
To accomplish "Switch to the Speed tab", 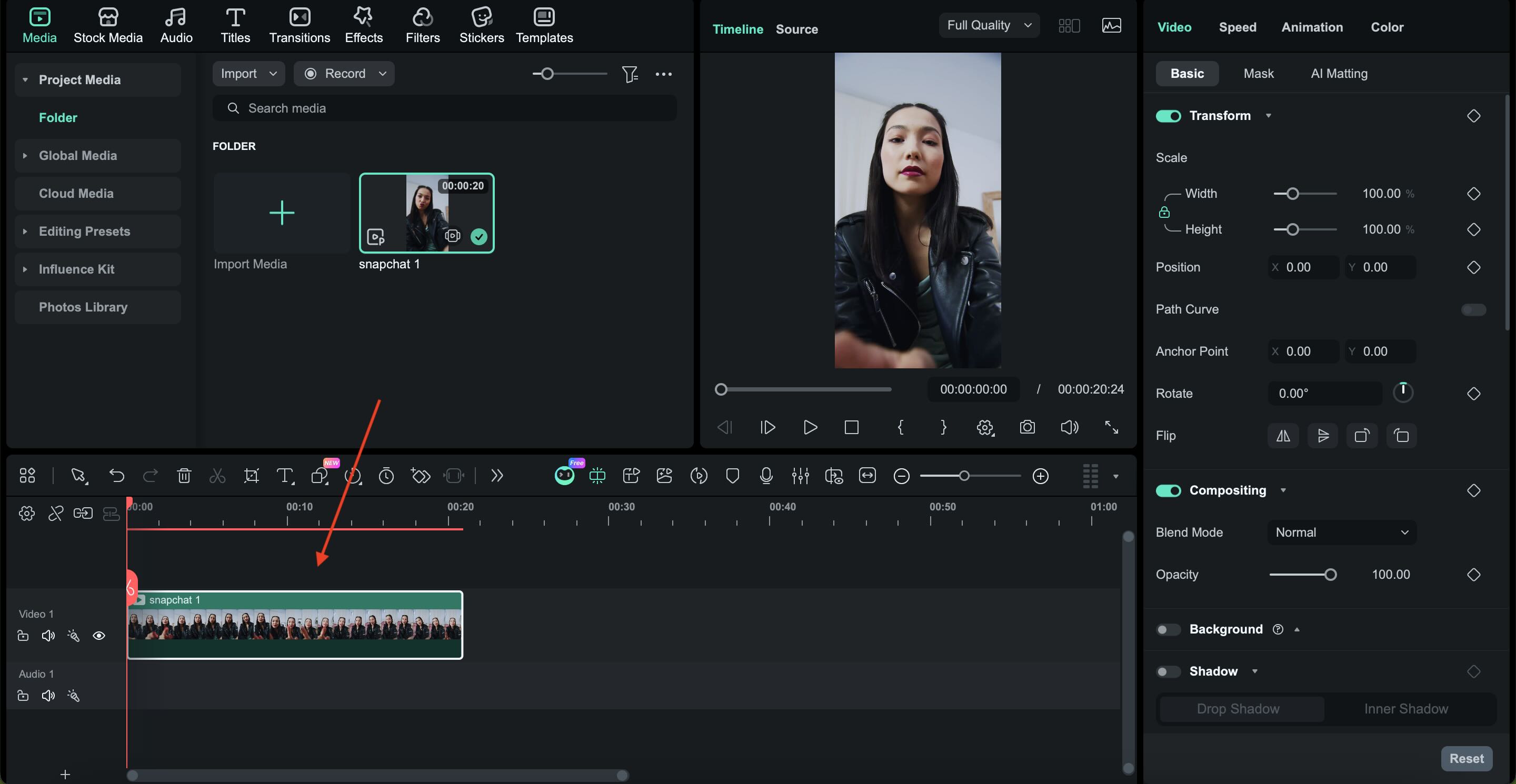I will (1237, 26).
